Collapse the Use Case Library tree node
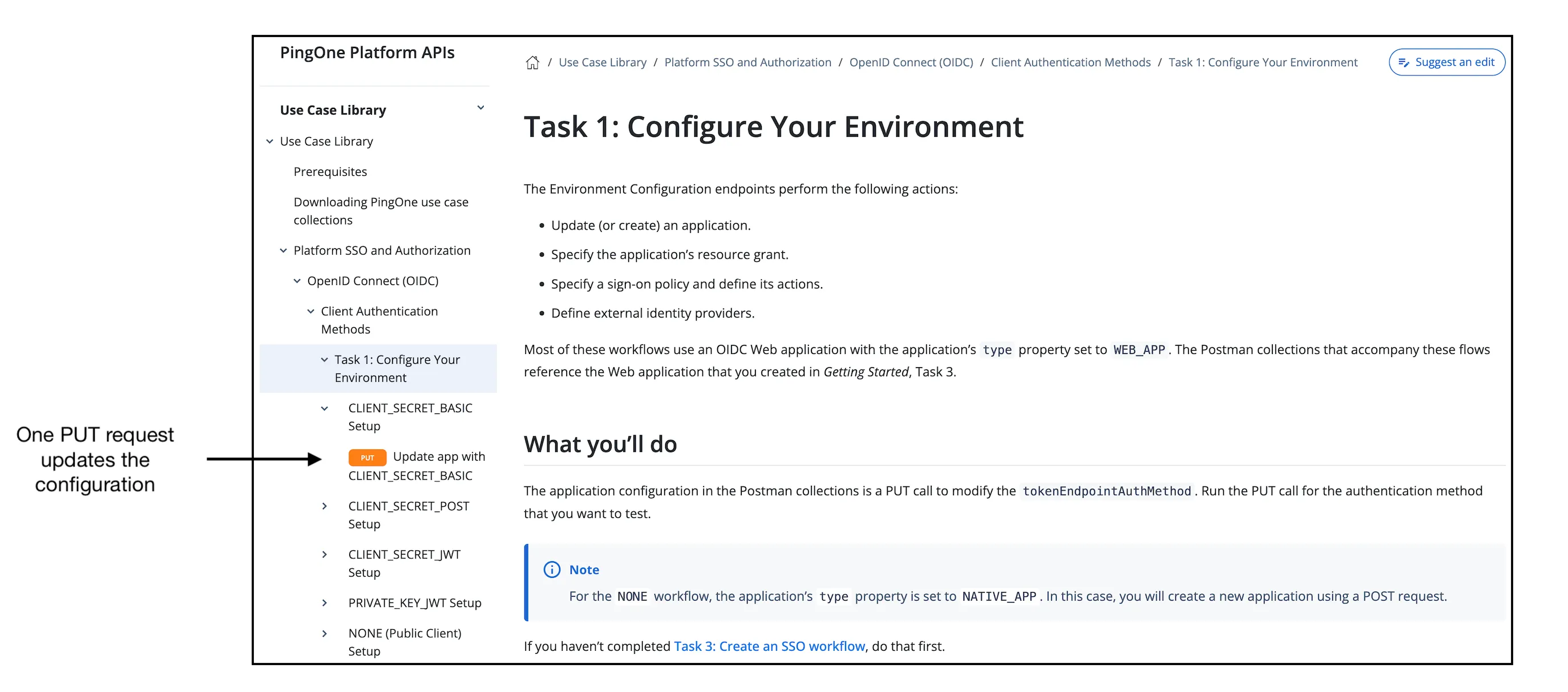The height and width of the screenshot is (692, 1568). (270, 142)
